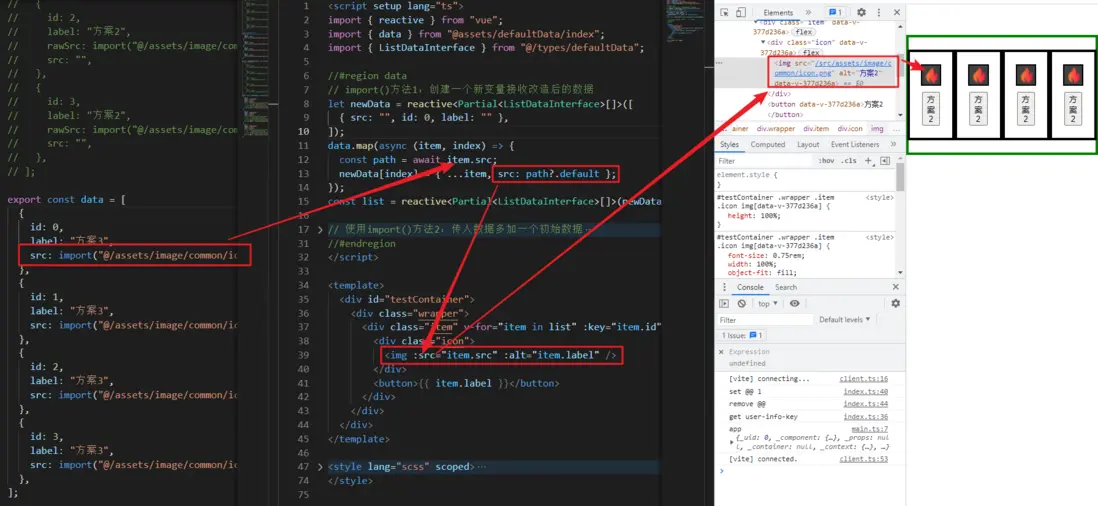Select the Console drawer tab

pyautogui.click(x=750, y=288)
